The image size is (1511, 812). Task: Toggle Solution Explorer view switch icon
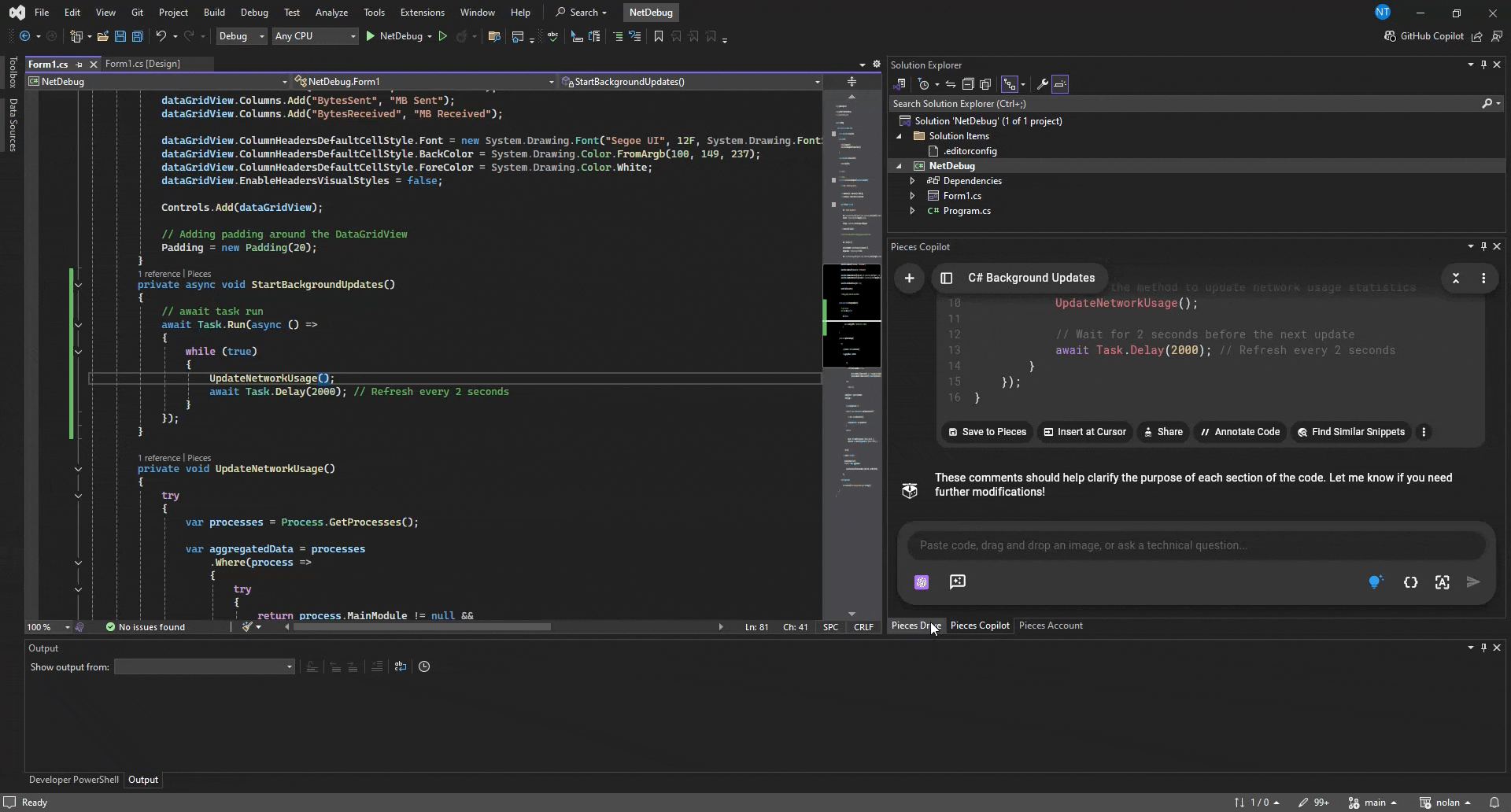[900, 84]
